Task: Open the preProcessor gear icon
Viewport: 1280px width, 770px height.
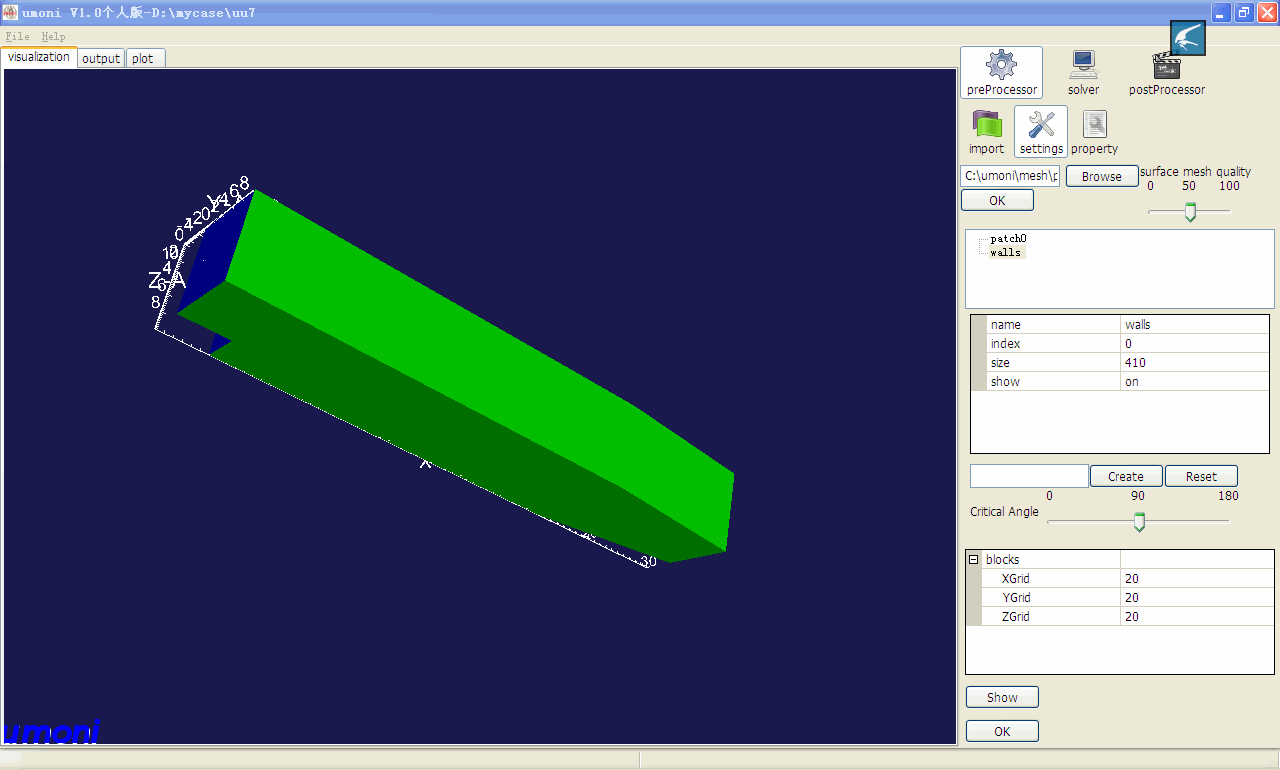Action: point(1001,66)
